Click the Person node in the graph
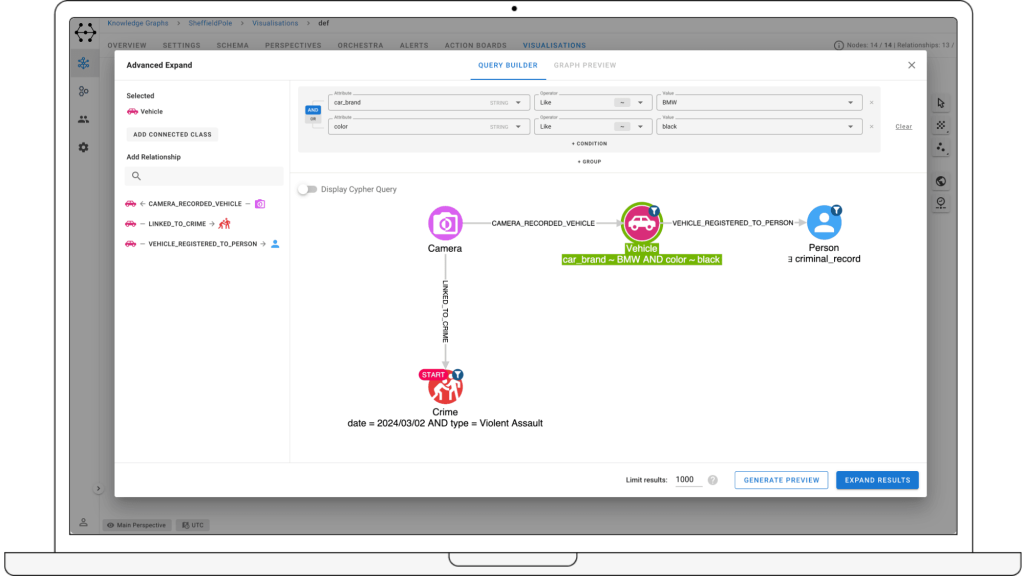The image size is (1024, 576). tap(824, 223)
